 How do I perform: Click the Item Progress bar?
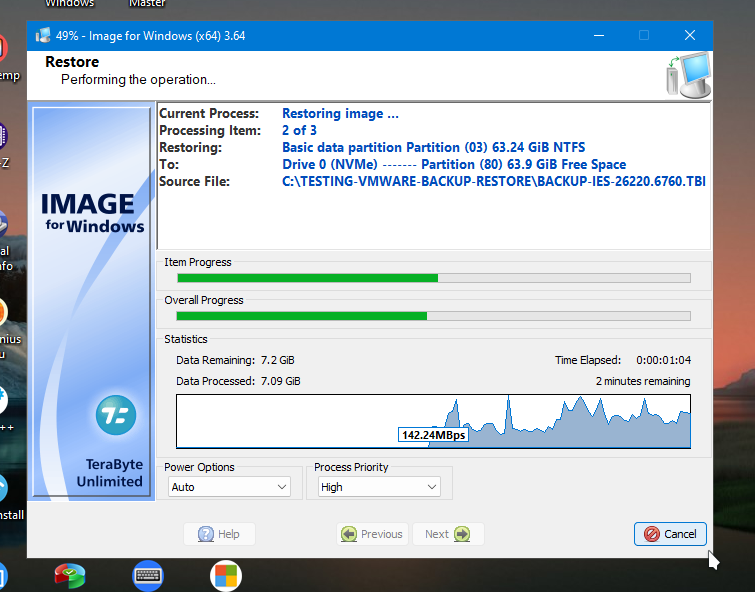tap(434, 278)
